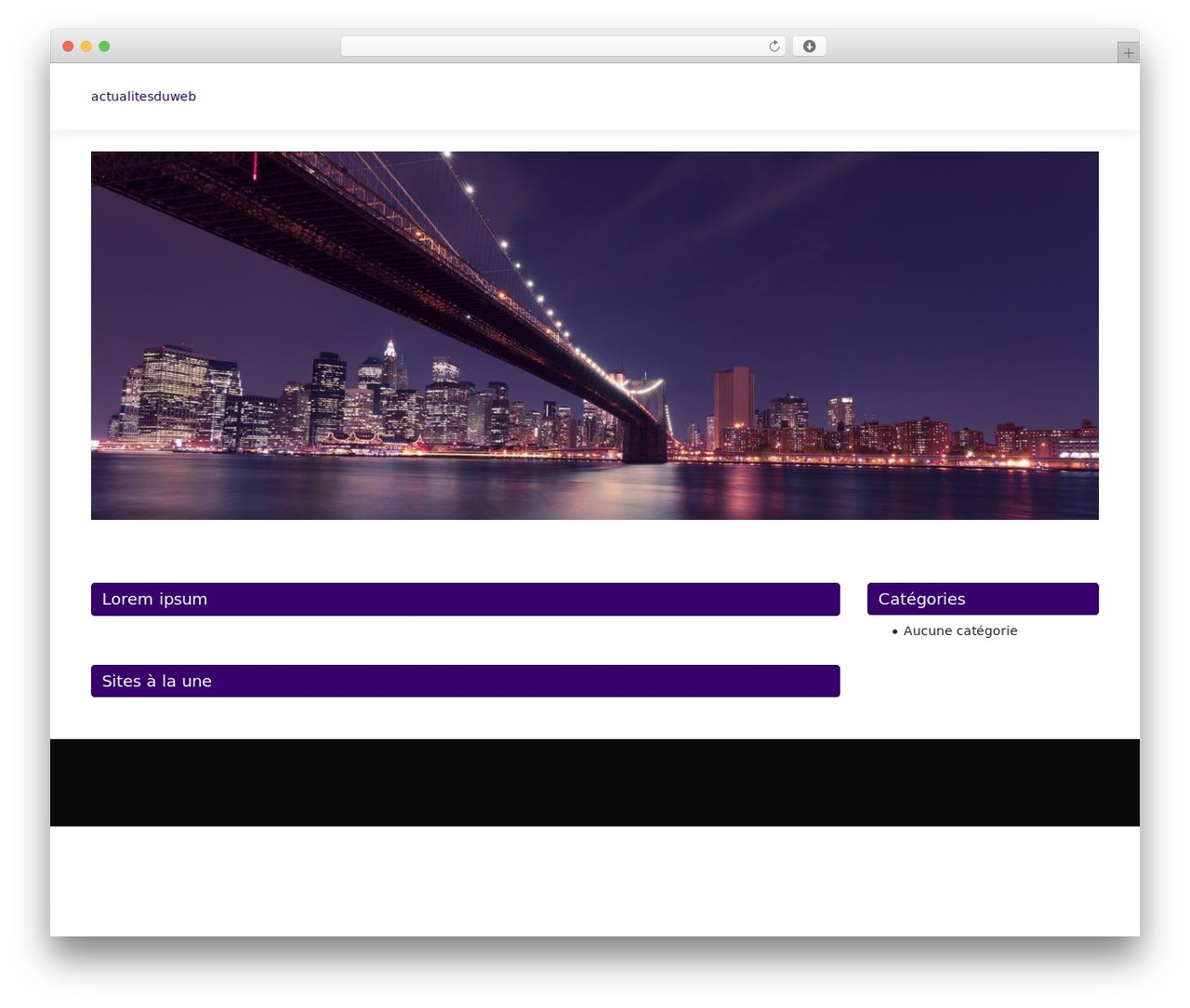This screenshot has height=1008, width=1190.
Task: Click the Catégories sidebar heading
Action: pyautogui.click(x=983, y=599)
